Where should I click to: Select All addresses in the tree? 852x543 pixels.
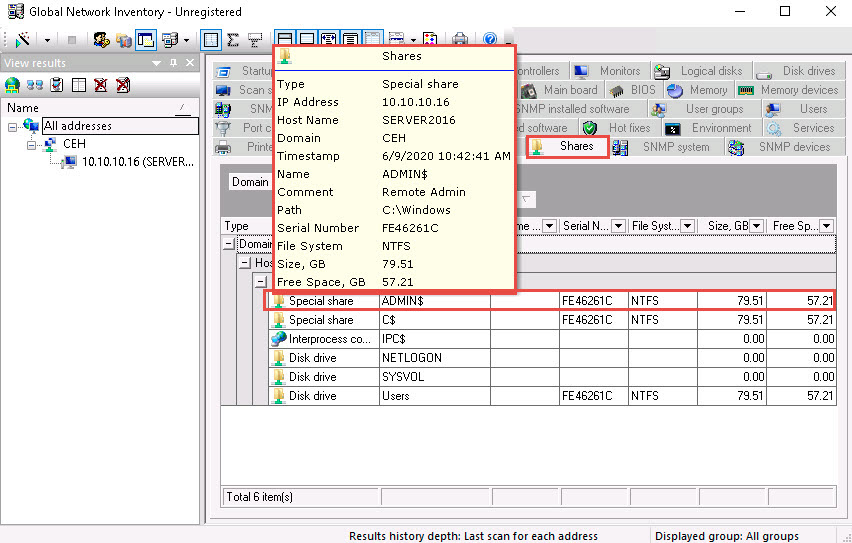coord(120,126)
